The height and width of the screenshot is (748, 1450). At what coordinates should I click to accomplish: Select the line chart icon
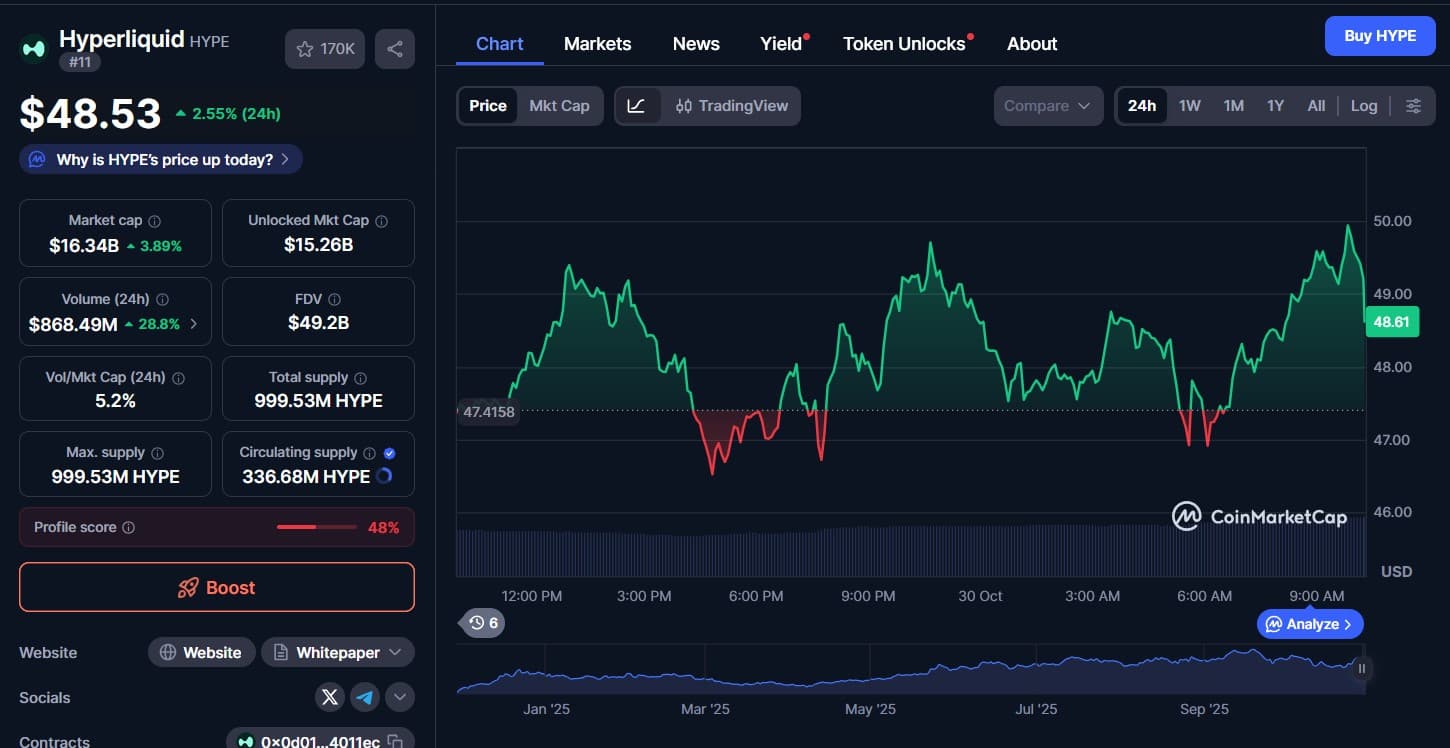point(637,106)
